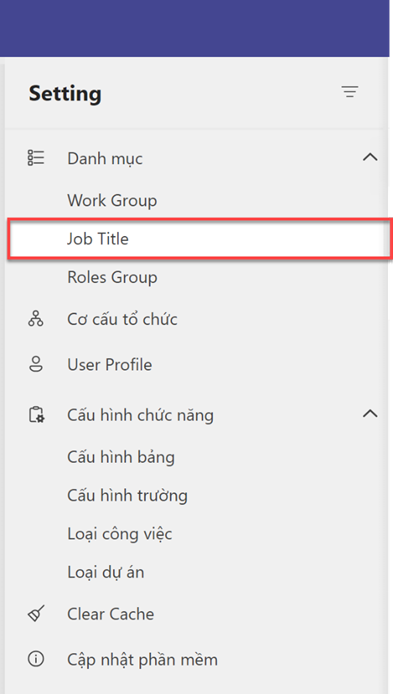Choose Loại dự án entry
Viewport: 393px width, 694px height.
pyautogui.click(x=106, y=572)
